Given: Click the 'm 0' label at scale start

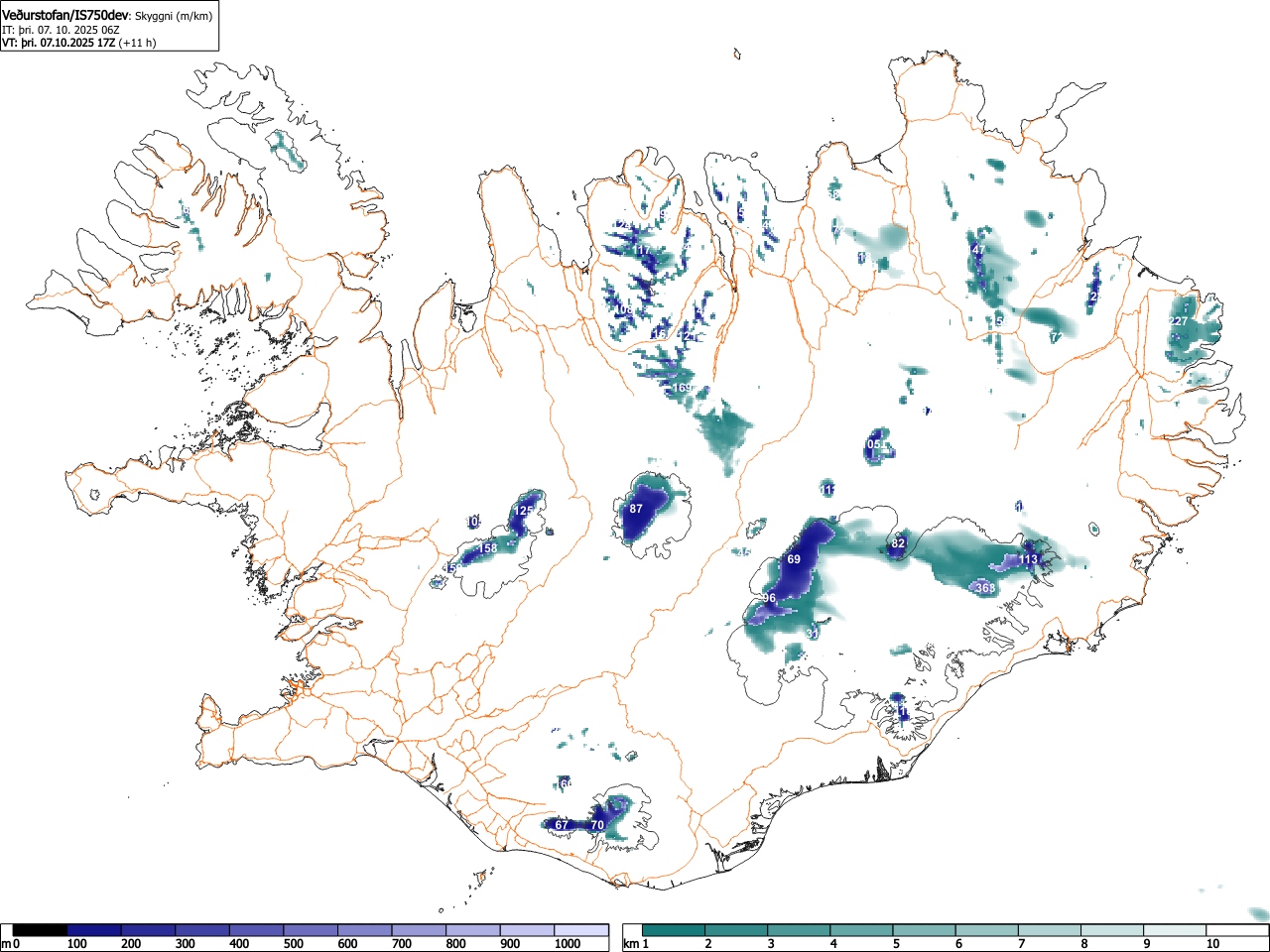Looking at the screenshot, I should tap(11, 944).
